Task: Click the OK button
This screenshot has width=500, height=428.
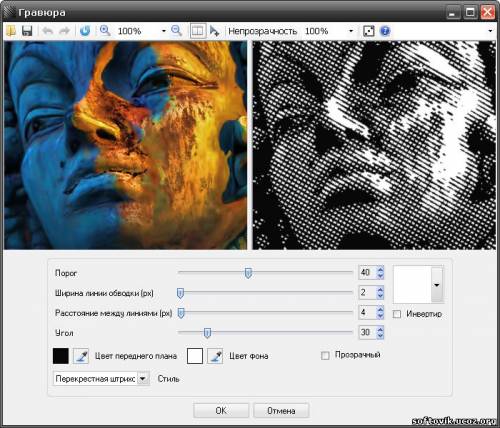Action: coord(221,411)
